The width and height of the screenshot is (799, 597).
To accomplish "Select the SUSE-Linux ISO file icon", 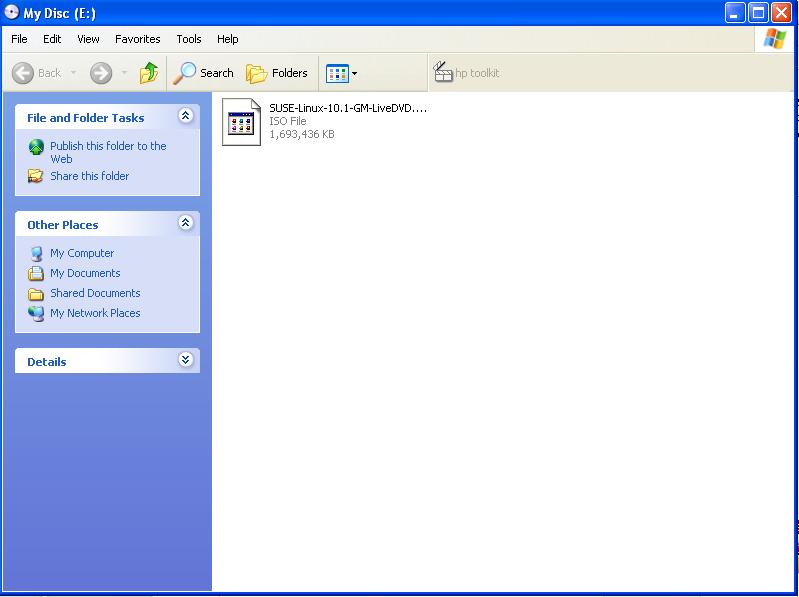I will pyautogui.click(x=242, y=122).
